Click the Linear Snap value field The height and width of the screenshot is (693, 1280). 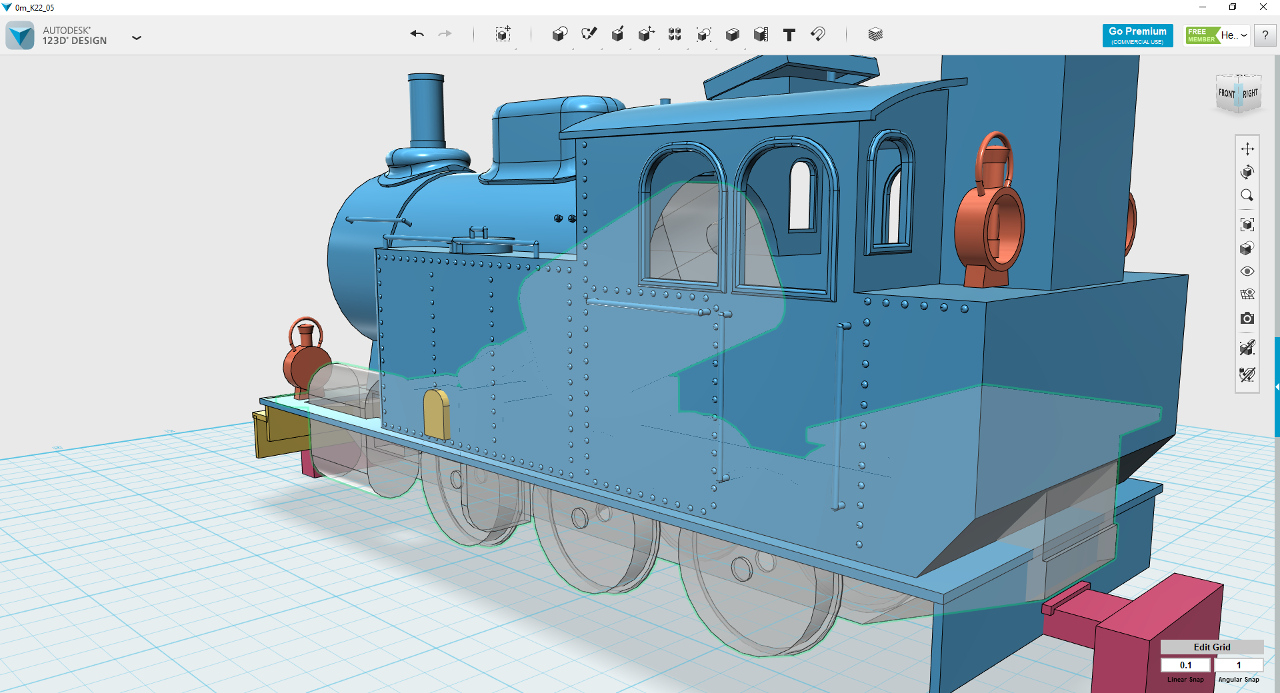point(1186,665)
